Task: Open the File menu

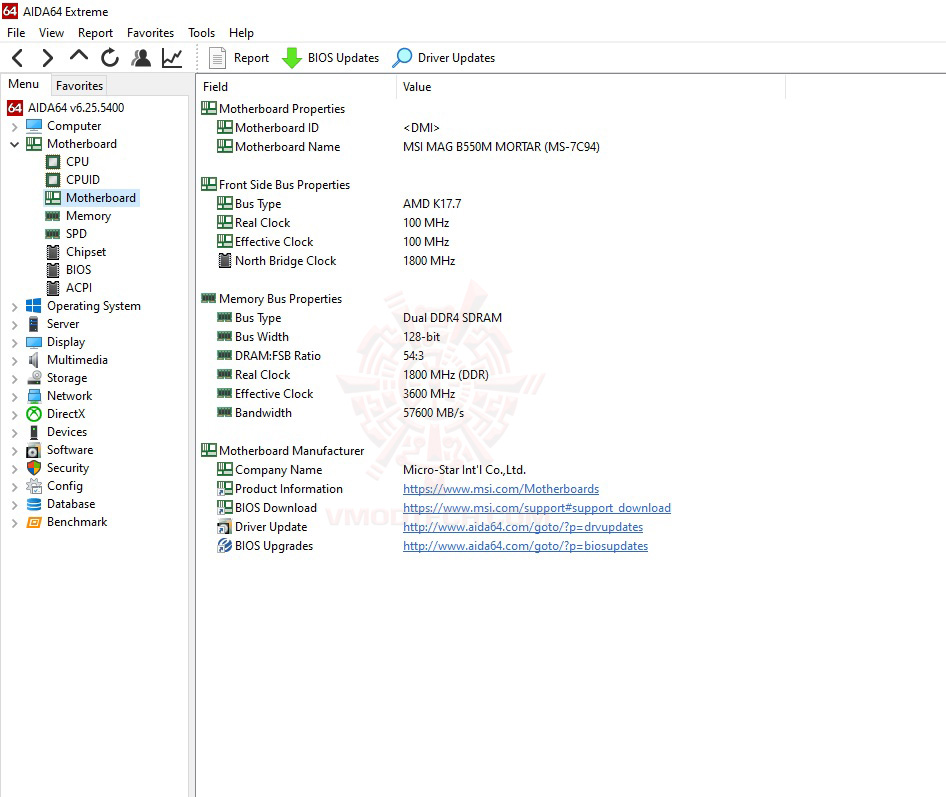Action: 16,33
